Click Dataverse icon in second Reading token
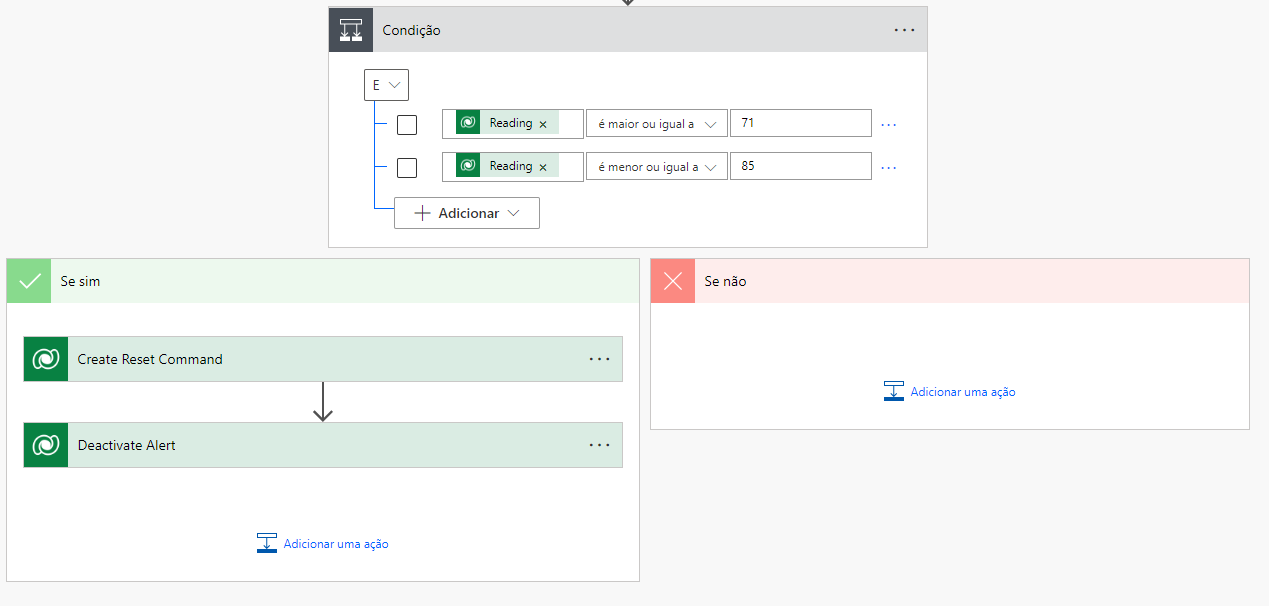The height and width of the screenshot is (606, 1269). coord(468,166)
